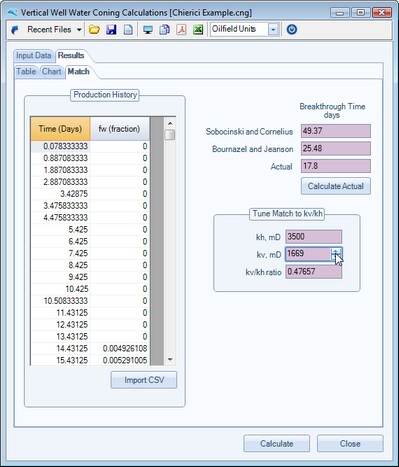Open the Chart sub-tab
This screenshot has width=399, height=467.
(52, 72)
